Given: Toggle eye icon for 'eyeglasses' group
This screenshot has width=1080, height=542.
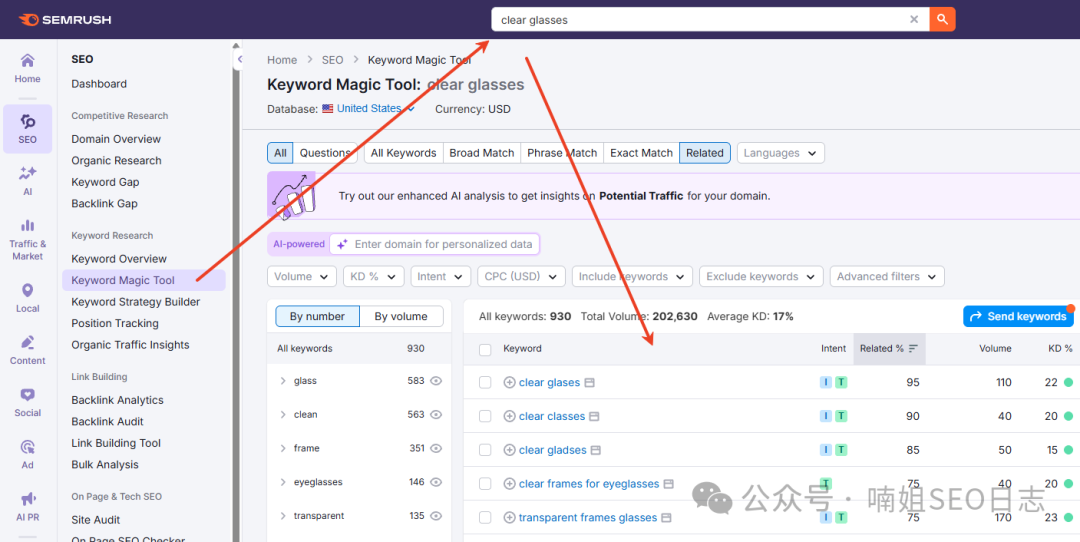Looking at the screenshot, I should (436, 481).
